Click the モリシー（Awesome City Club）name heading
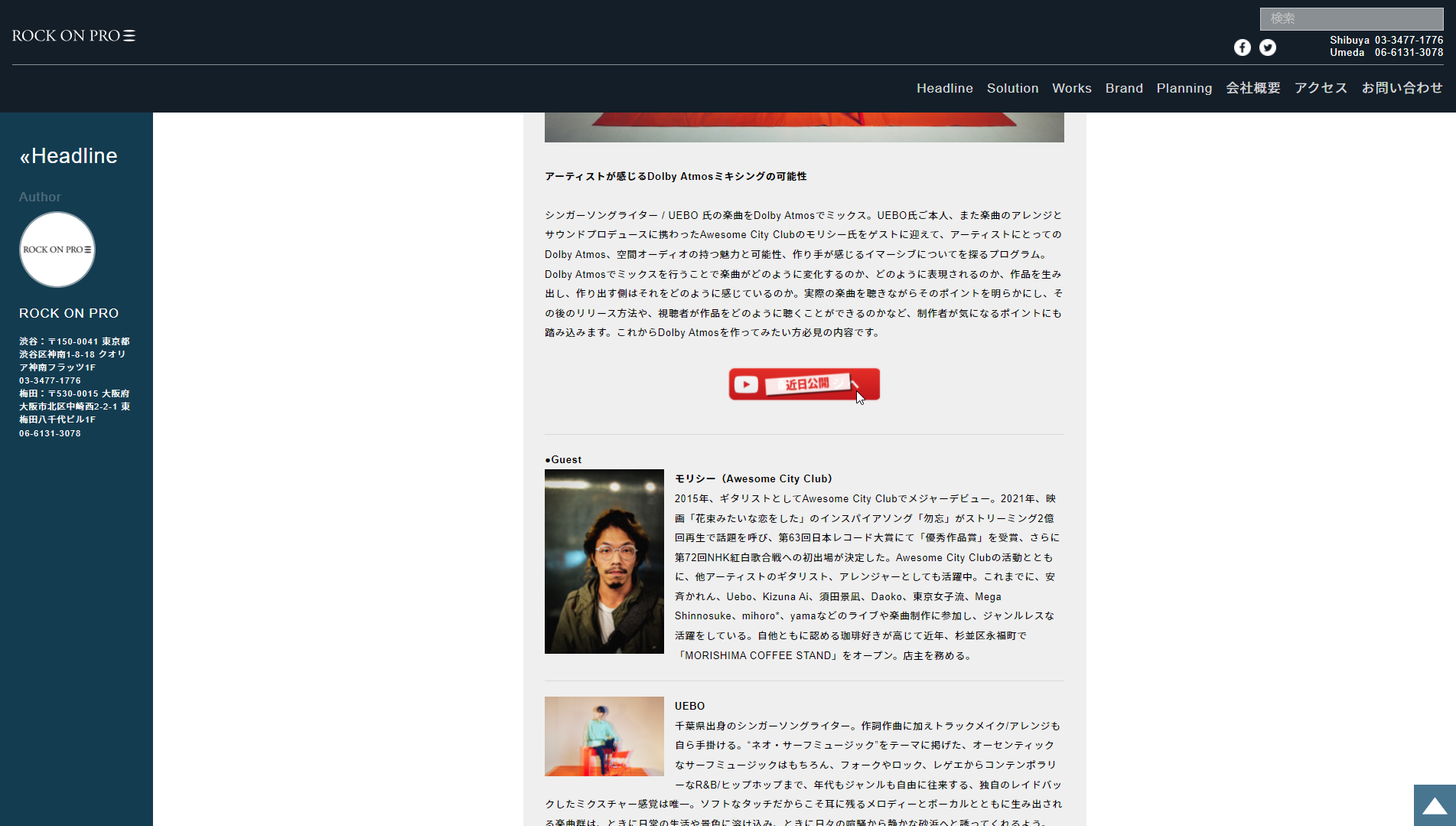This screenshot has height=826, width=1456. (x=753, y=478)
